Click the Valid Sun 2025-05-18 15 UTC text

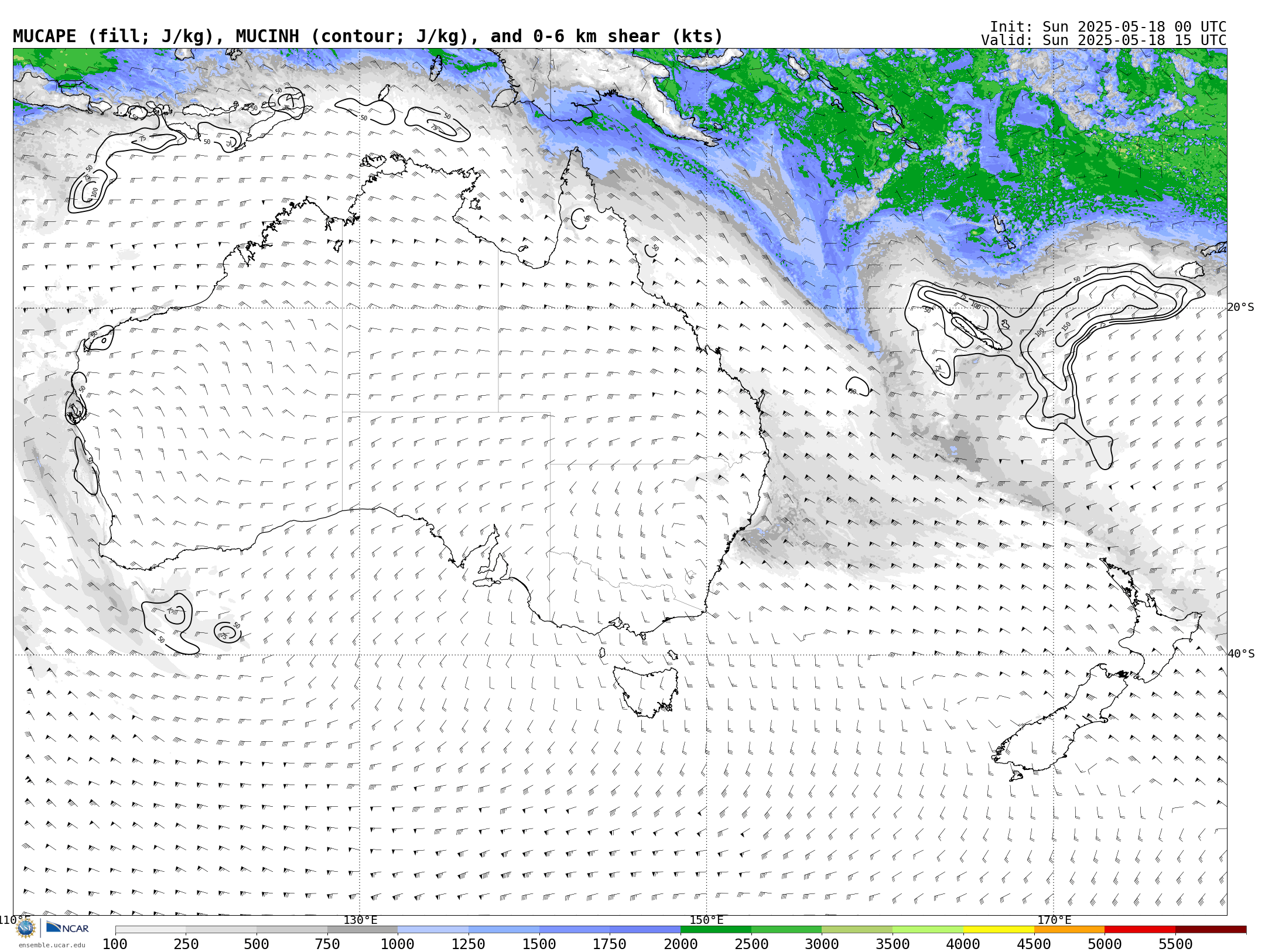(1104, 40)
